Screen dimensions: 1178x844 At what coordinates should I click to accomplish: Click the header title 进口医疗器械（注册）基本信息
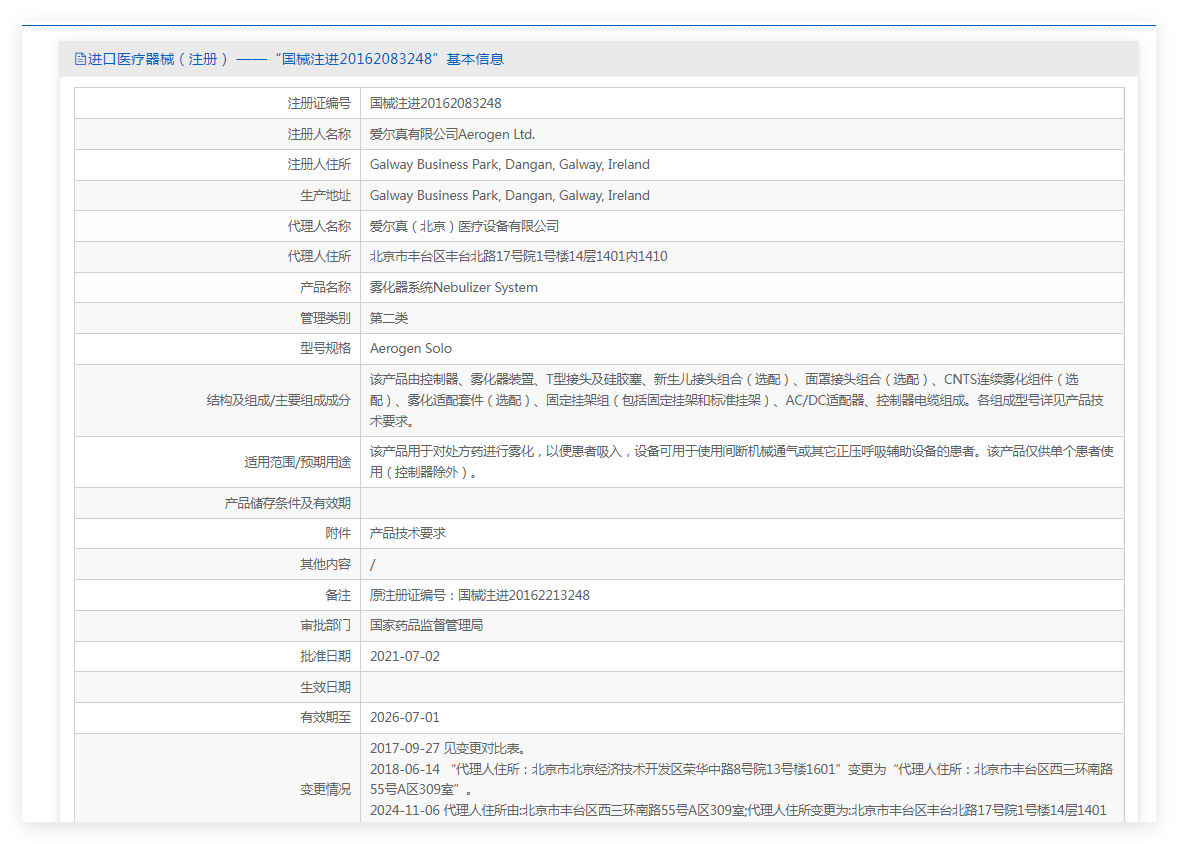click(296, 59)
